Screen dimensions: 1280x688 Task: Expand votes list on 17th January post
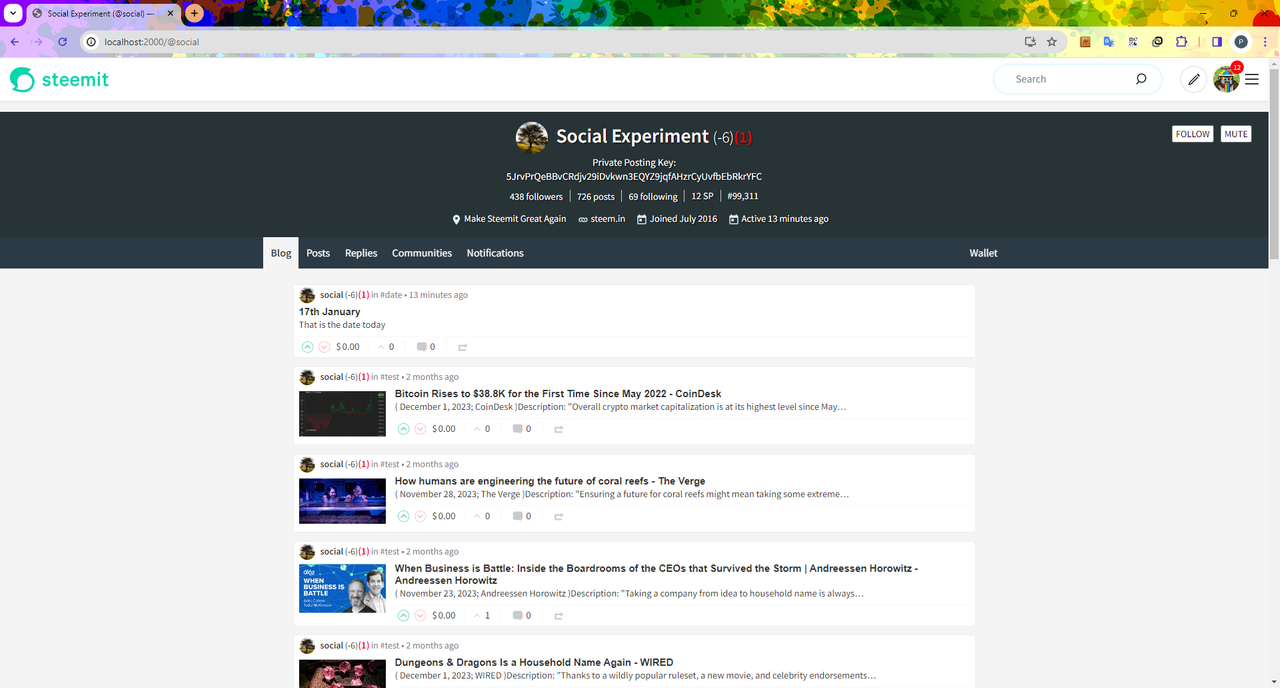click(386, 347)
